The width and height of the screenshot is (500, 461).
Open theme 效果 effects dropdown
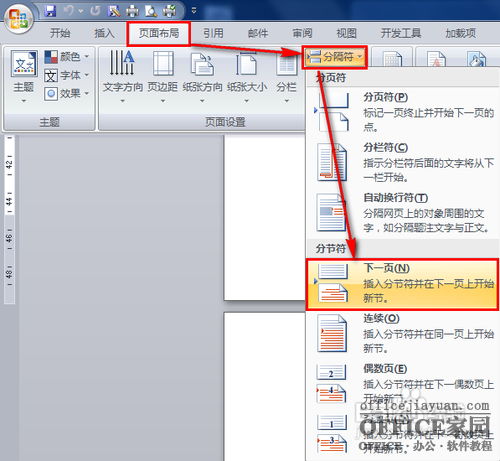point(67,94)
